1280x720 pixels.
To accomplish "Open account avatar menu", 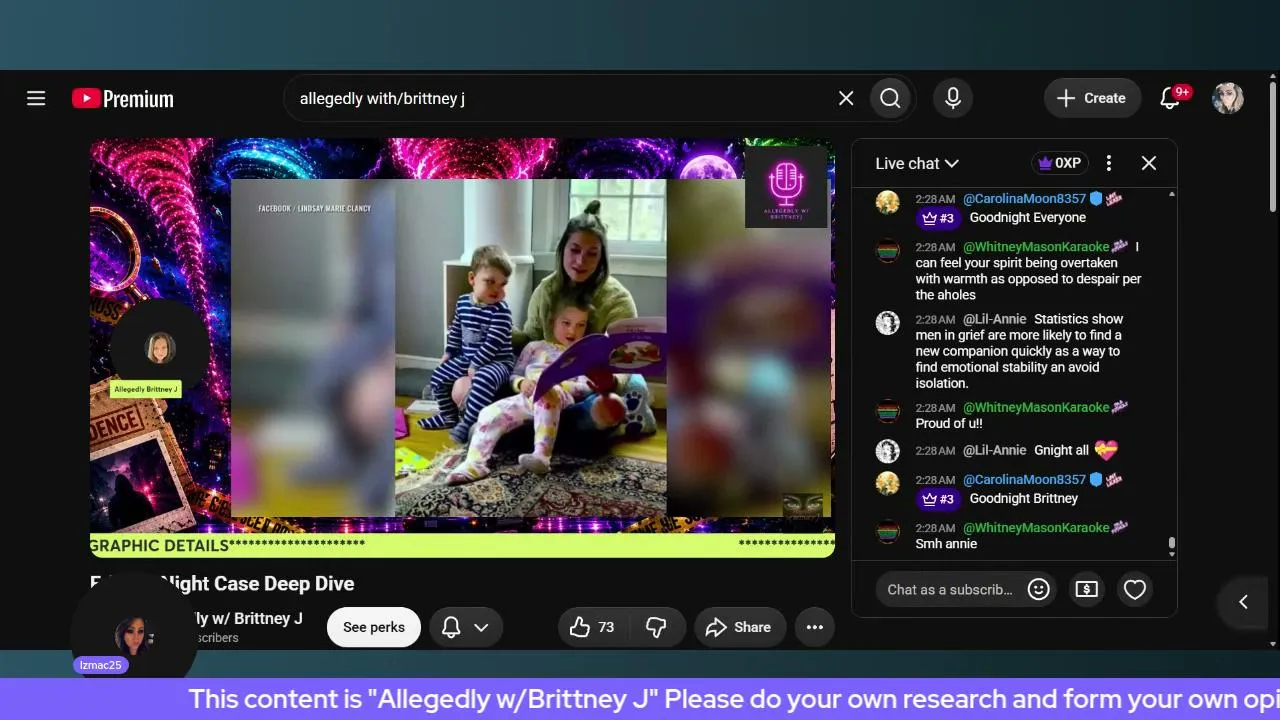I will [x=1228, y=98].
